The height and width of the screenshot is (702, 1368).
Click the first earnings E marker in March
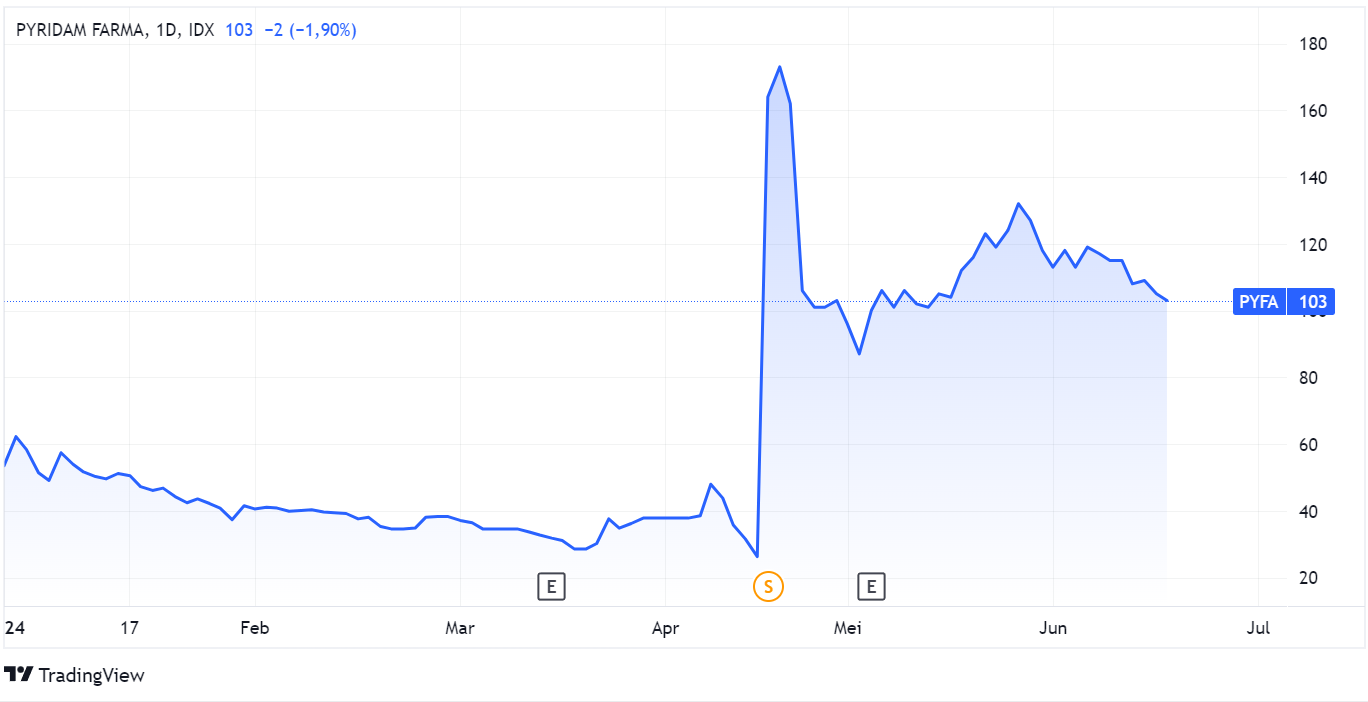[551, 587]
